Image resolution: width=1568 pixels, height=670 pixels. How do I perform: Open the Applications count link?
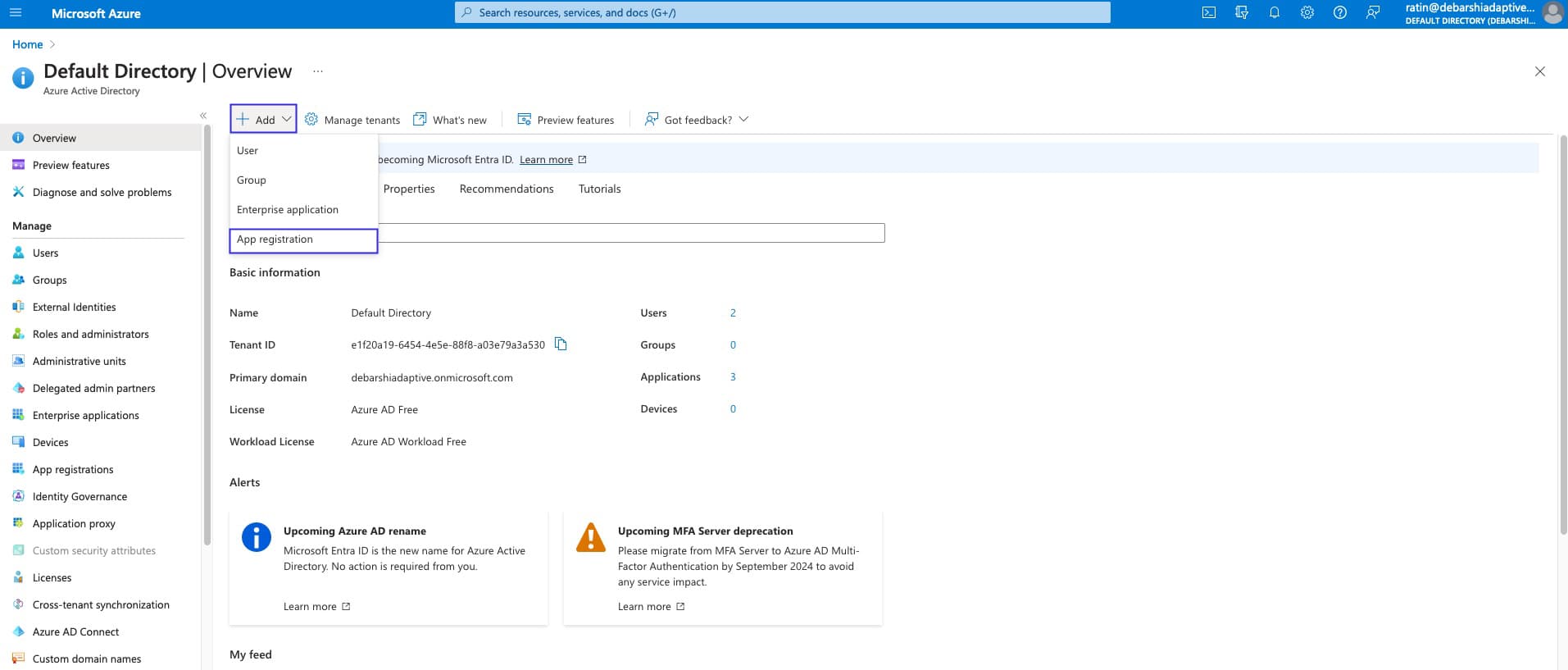coord(733,376)
